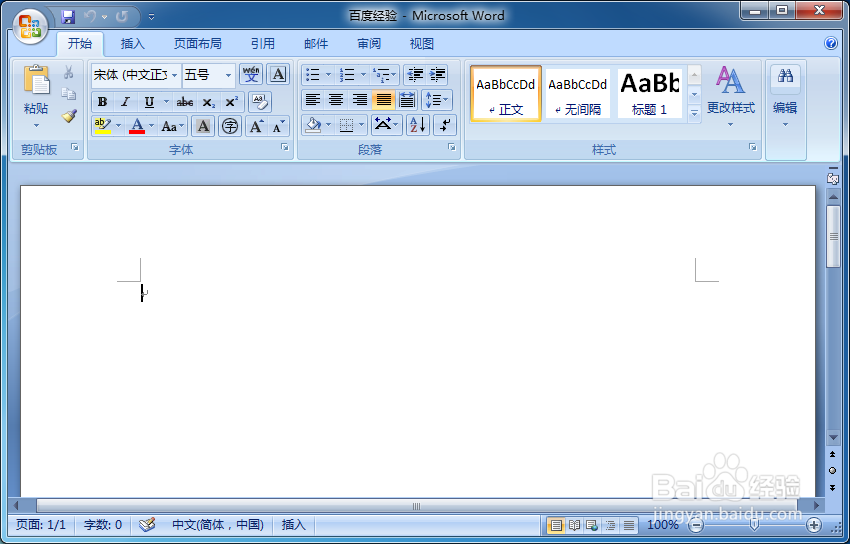
Task: Copy selection with the copy icon
Action: (x=68, y=94)
